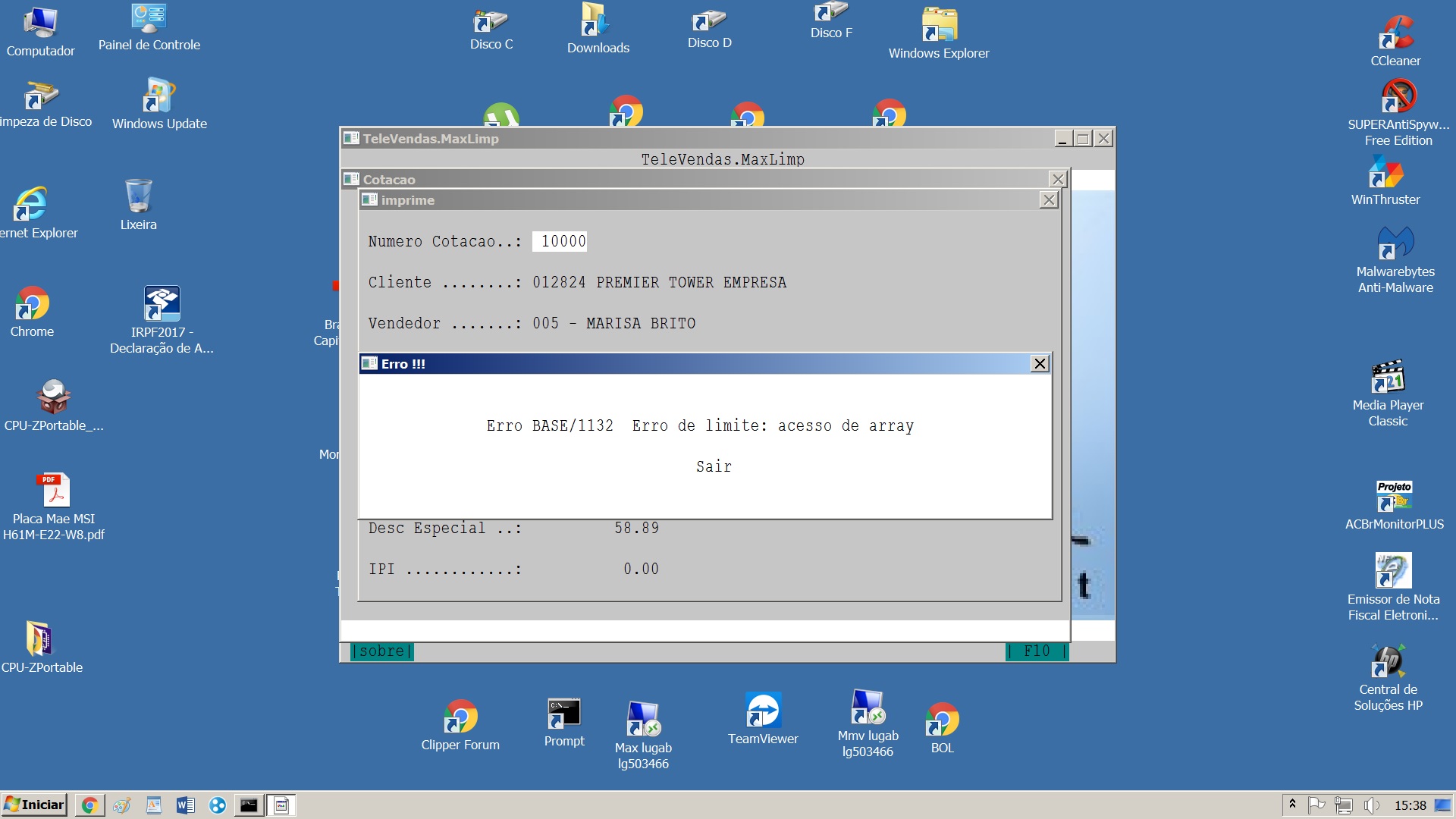Close the imprime window
1456x819 pixels.
point(1048,200)
